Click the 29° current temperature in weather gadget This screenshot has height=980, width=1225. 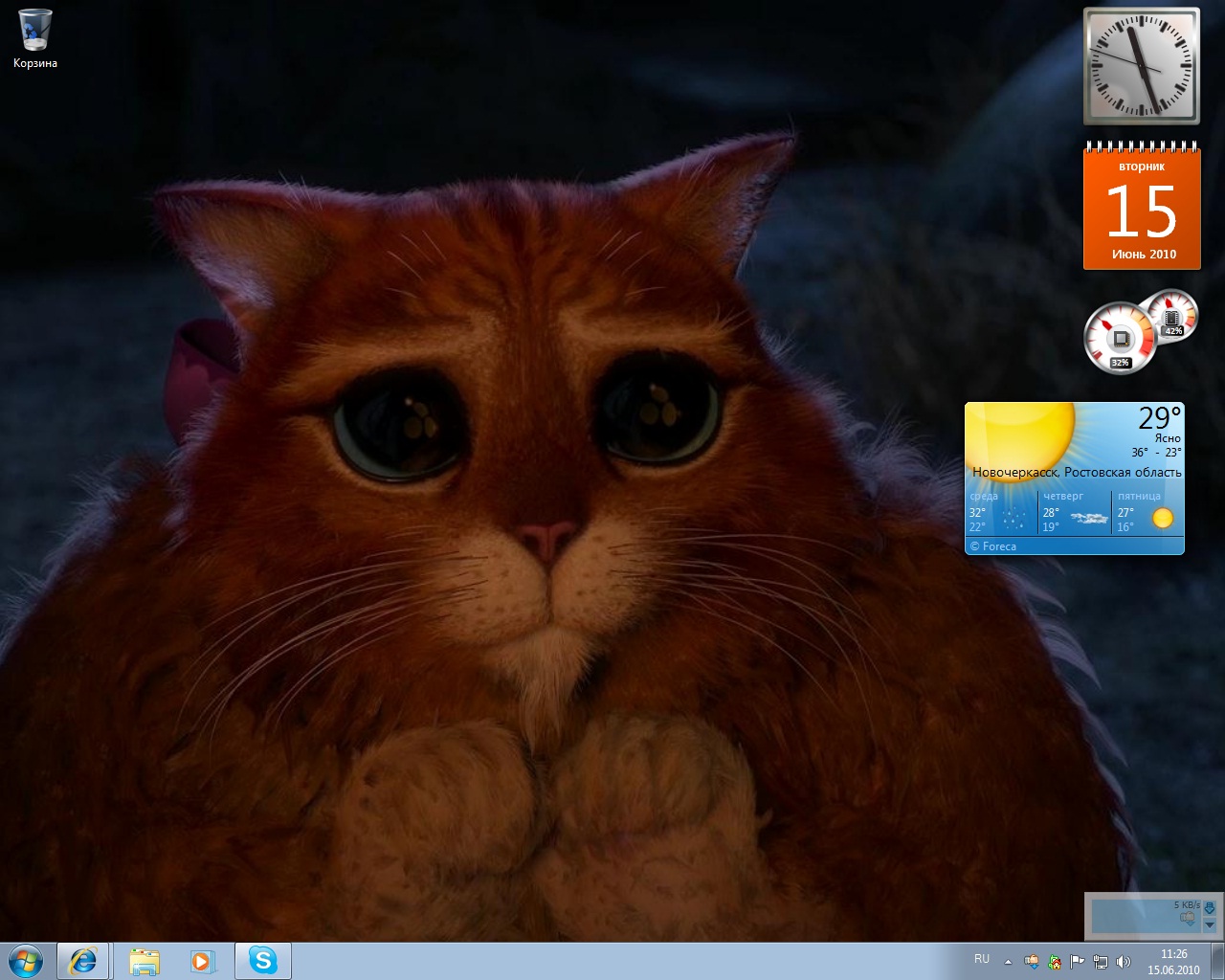(x=1160, y=418)
